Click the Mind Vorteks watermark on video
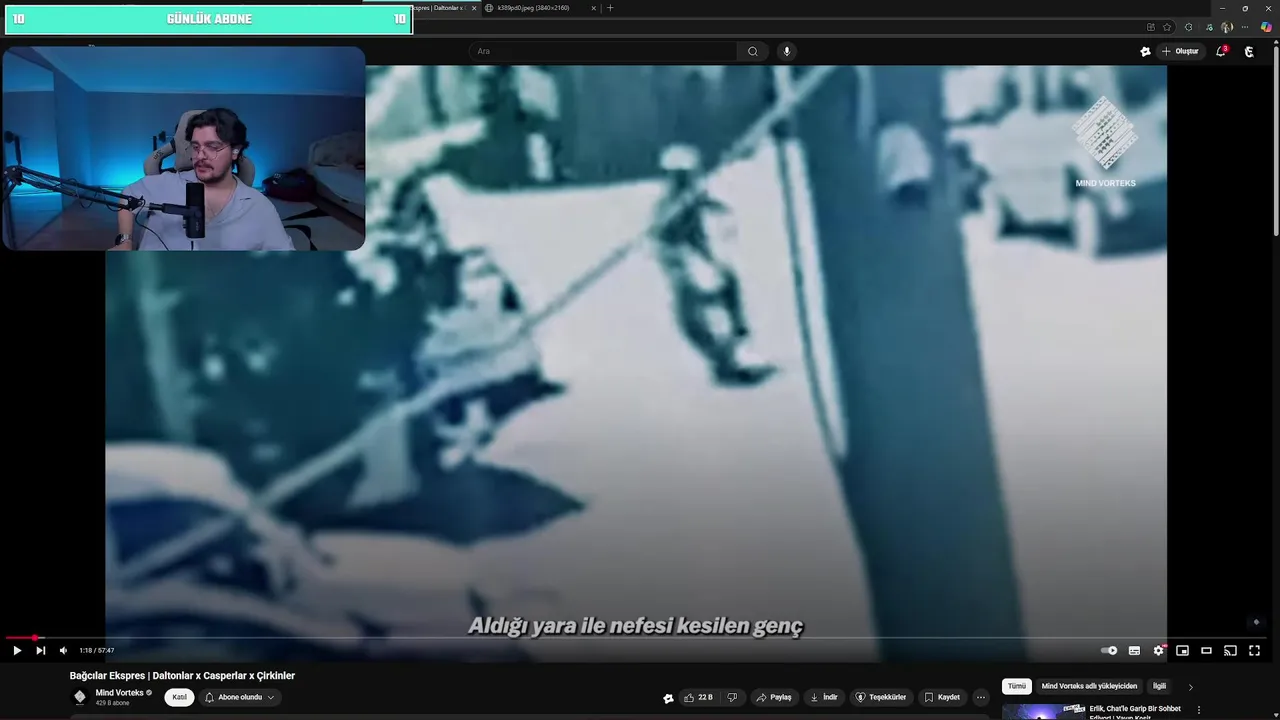1280x720 pixels. click(x=1105, y=143)
